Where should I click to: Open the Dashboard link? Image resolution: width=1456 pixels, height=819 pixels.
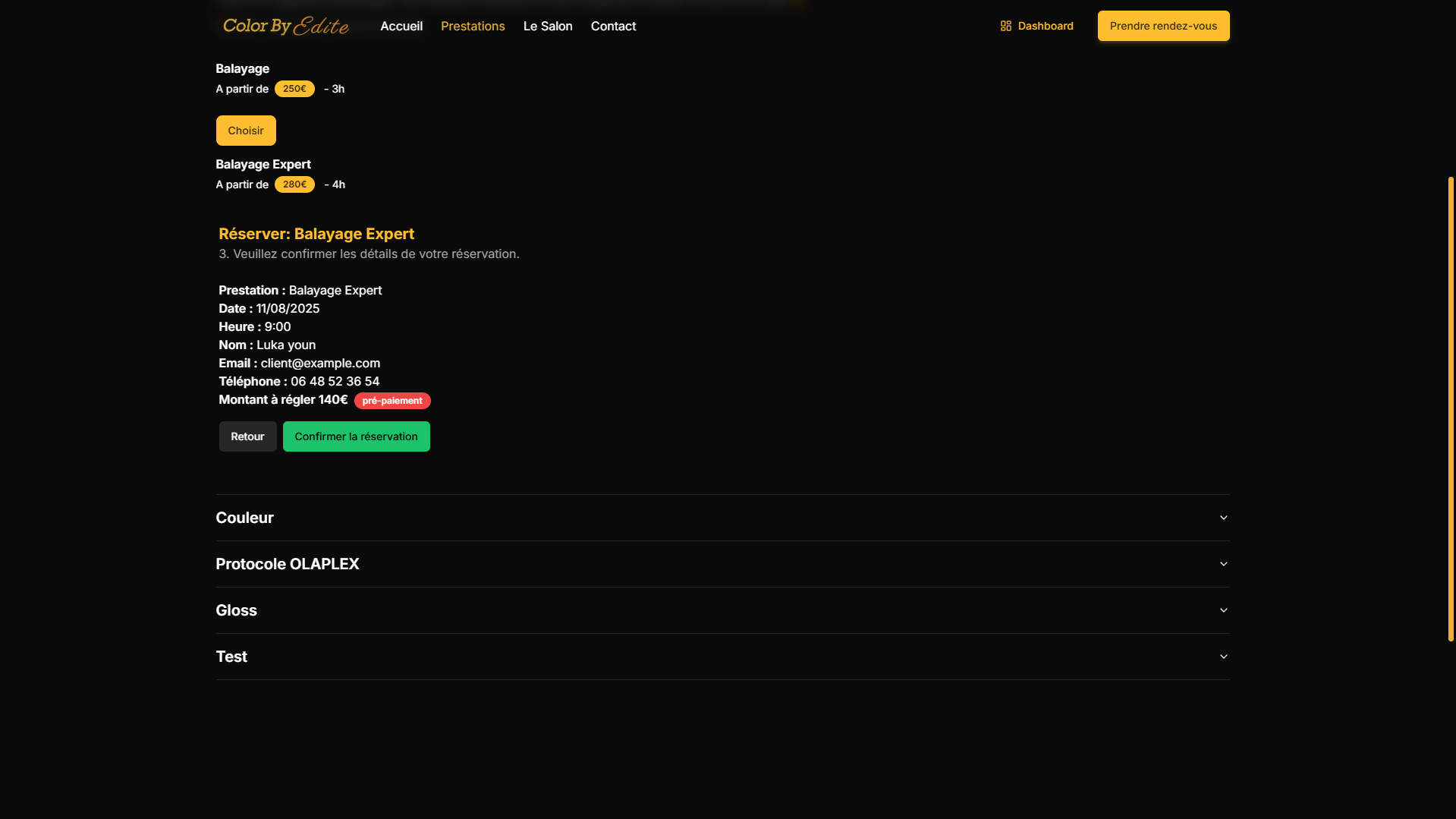point(1045,26)
